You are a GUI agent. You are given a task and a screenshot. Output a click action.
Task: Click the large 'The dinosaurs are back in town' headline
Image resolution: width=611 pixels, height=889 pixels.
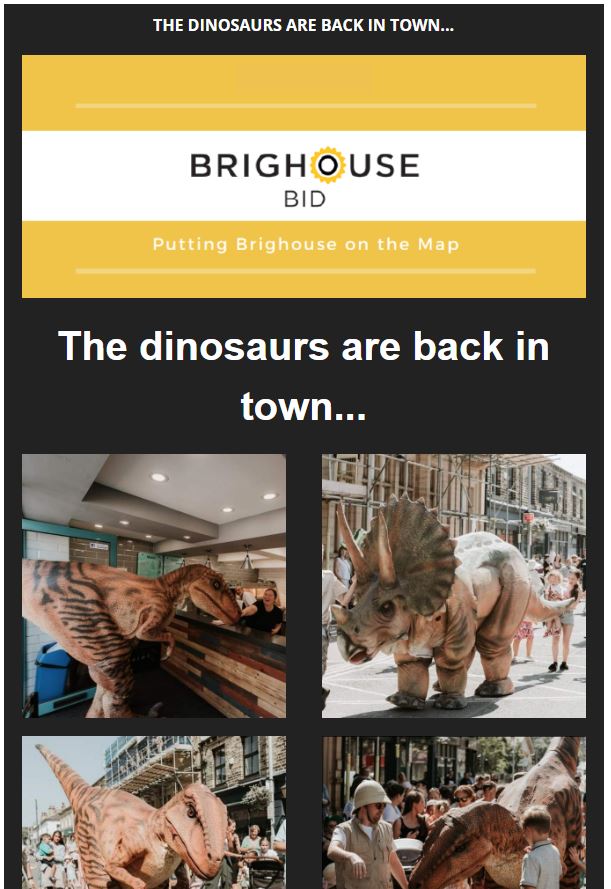coord(304,376)
